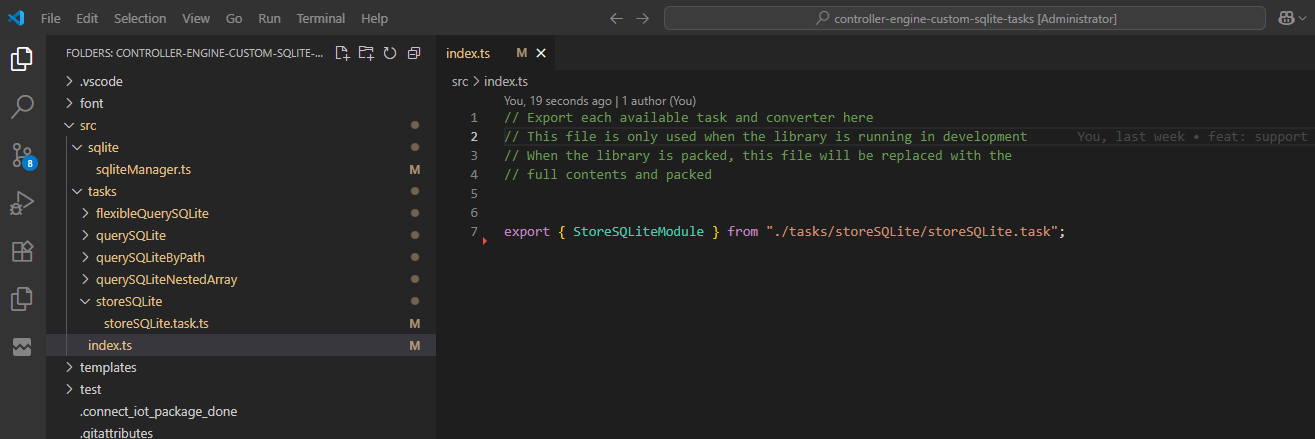Close the index.ts editor tab
Viewport: 1315px width, 439px height.
(x=541, y=53)
